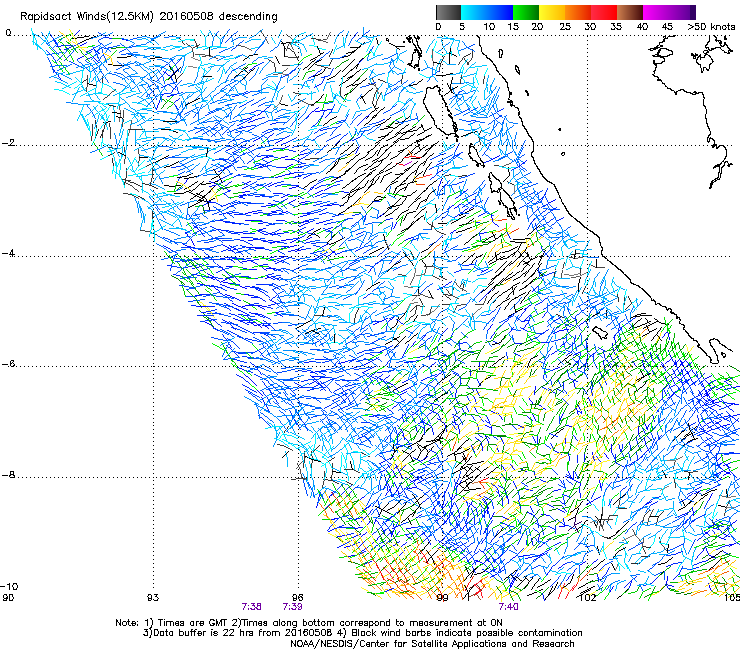Click the time label 7:40
The height and width of the screenshot is (650, 740).
[x=508, y=607]
